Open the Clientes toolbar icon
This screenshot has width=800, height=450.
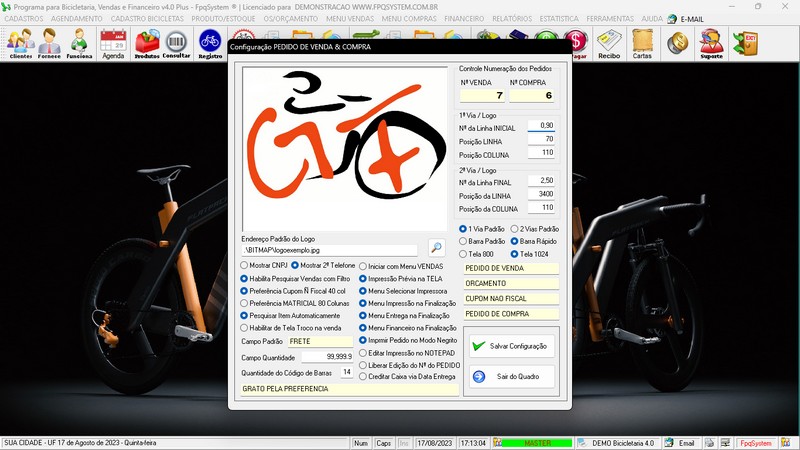[x=20, y=43]
